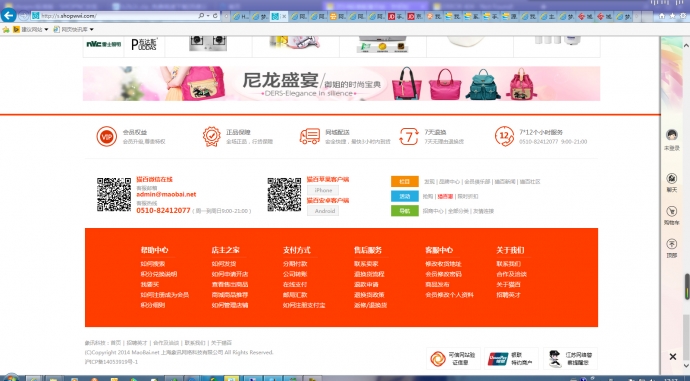Screen dimensions: 690x381
Task: Open the 尼龙盛宴 handbag banner
Action: [341, 84]
